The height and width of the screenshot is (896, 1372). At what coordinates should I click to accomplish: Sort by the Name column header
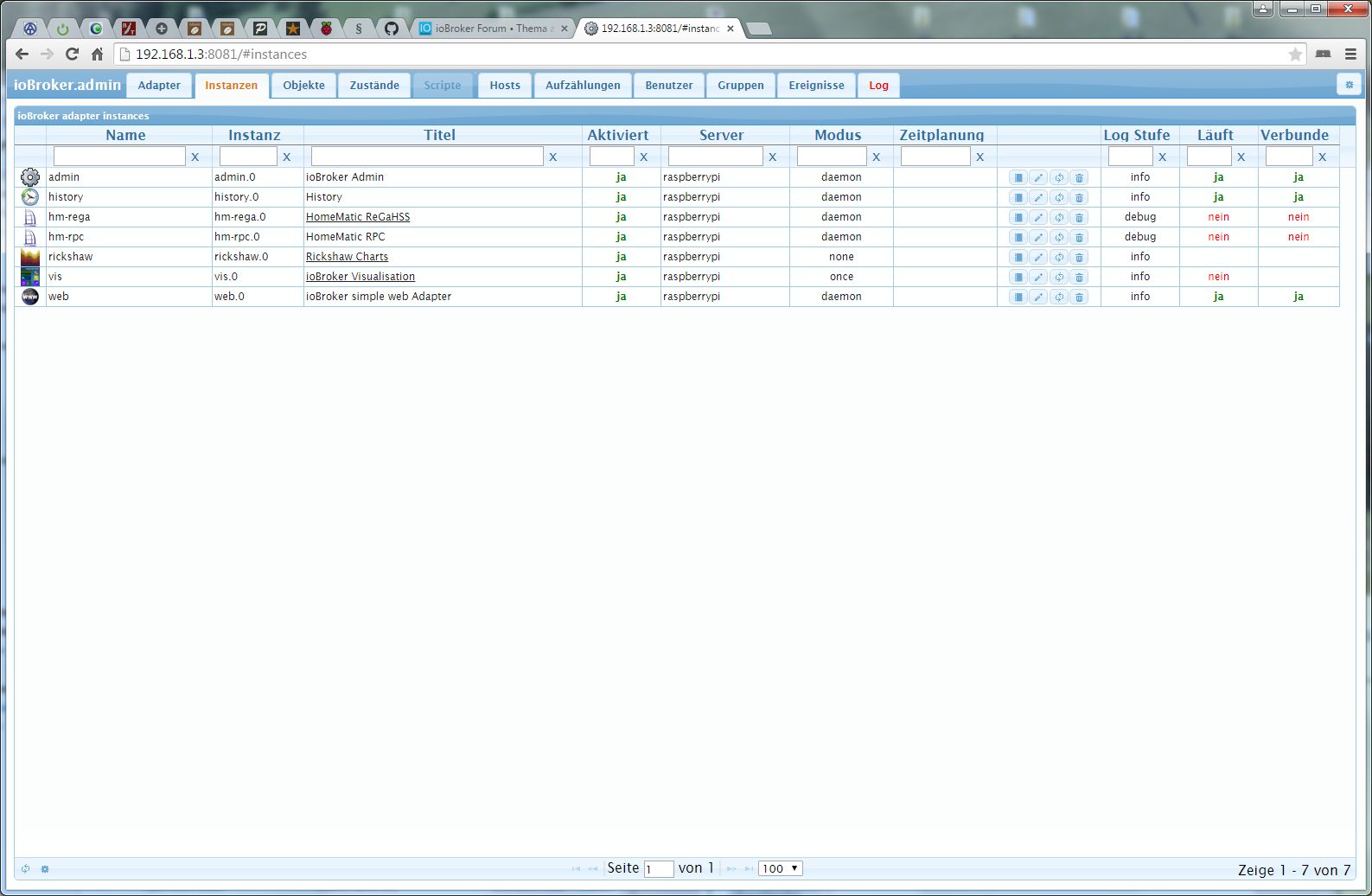[125, 135]
